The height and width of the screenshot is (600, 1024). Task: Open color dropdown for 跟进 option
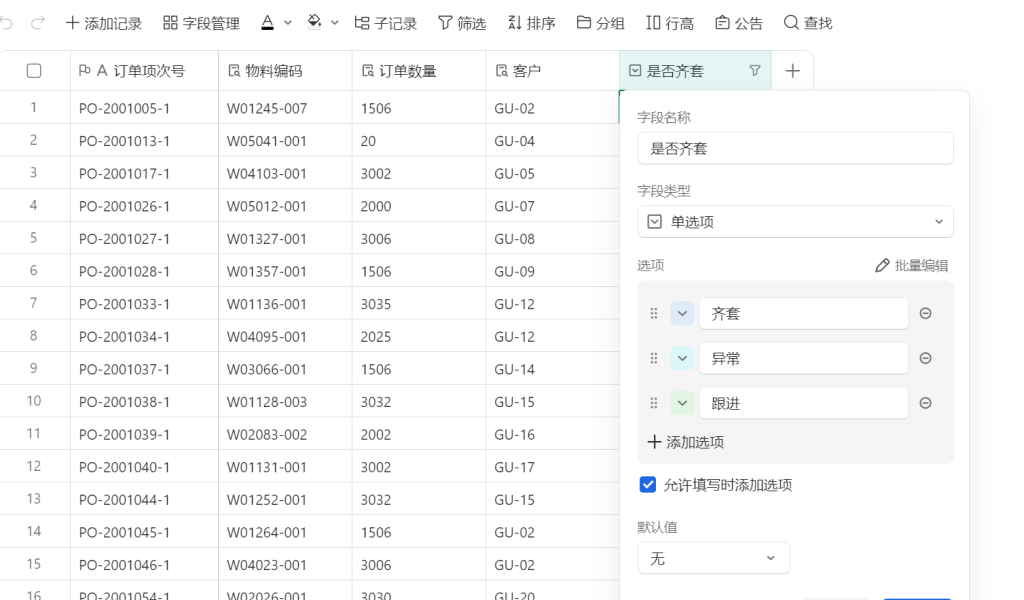pyautogui.click(x=682, y=403)
